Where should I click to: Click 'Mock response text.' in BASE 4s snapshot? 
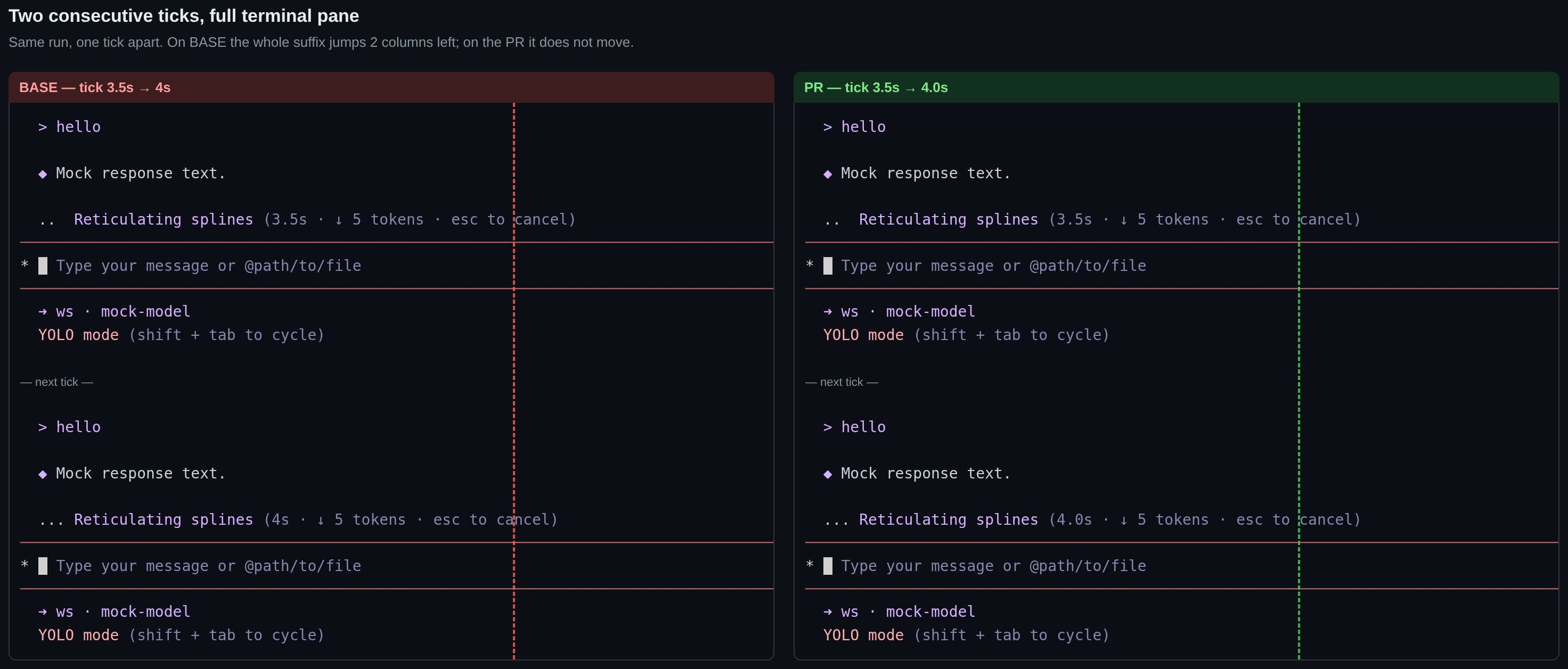(141, 473)
